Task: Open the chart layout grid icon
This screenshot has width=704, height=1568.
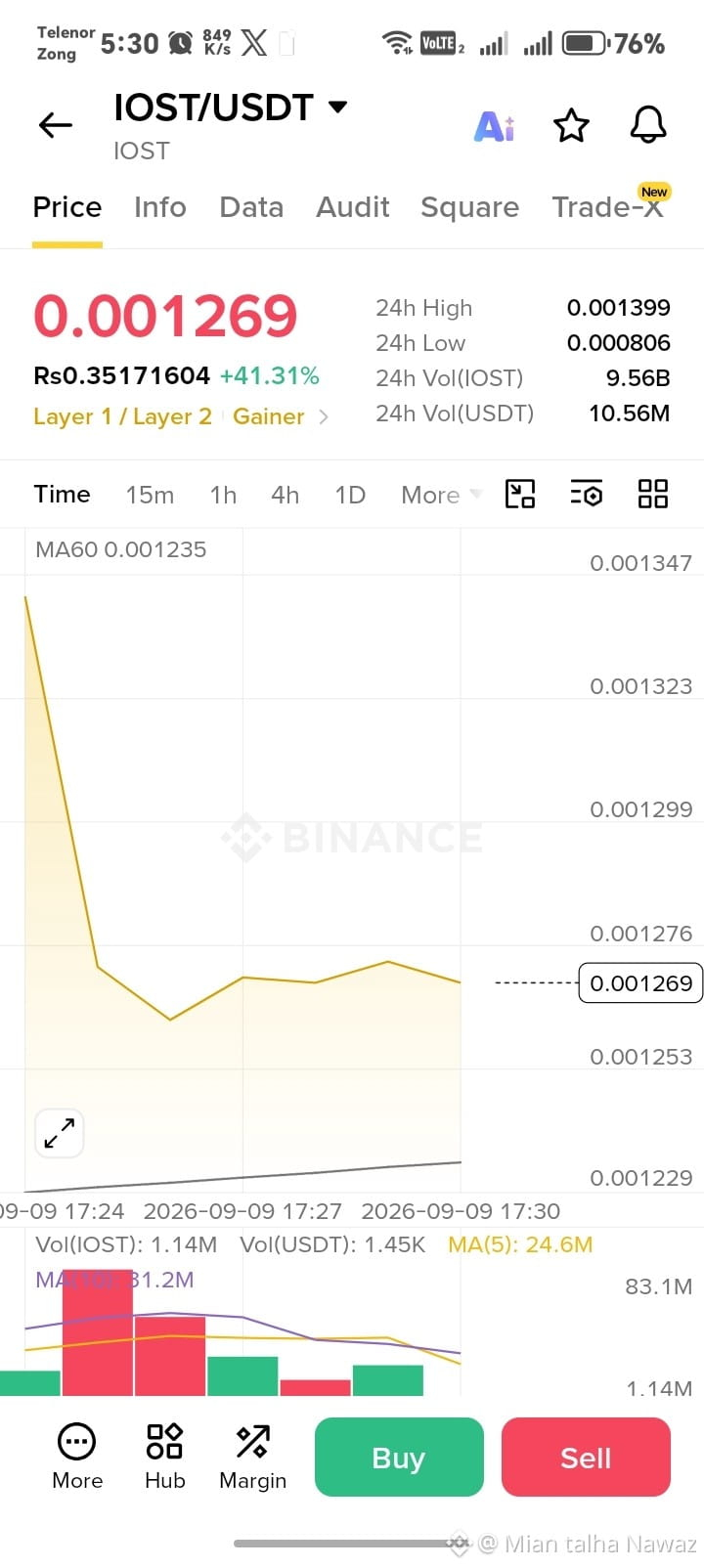Action: pos(652,494)
